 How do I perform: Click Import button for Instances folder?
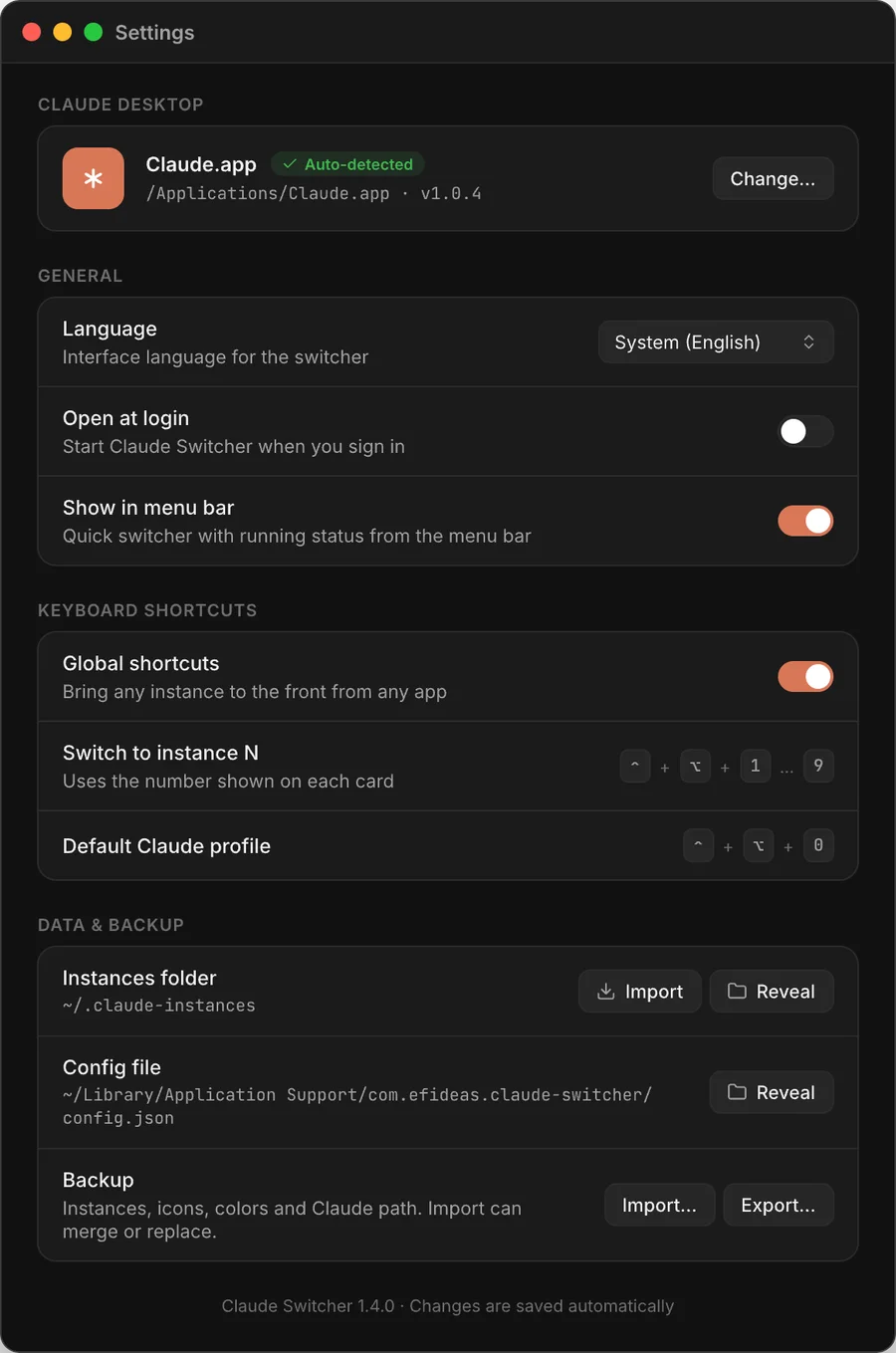click(640, 991)
